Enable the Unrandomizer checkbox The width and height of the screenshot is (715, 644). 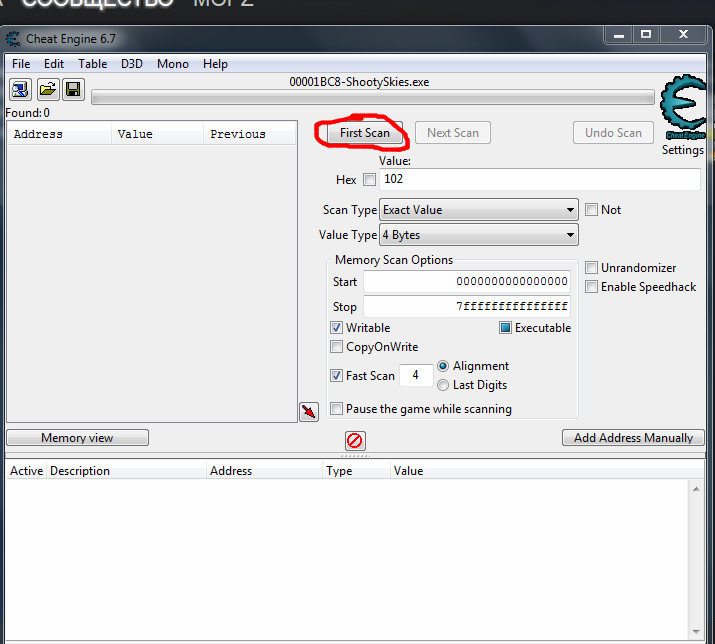[x=591, y=268]
